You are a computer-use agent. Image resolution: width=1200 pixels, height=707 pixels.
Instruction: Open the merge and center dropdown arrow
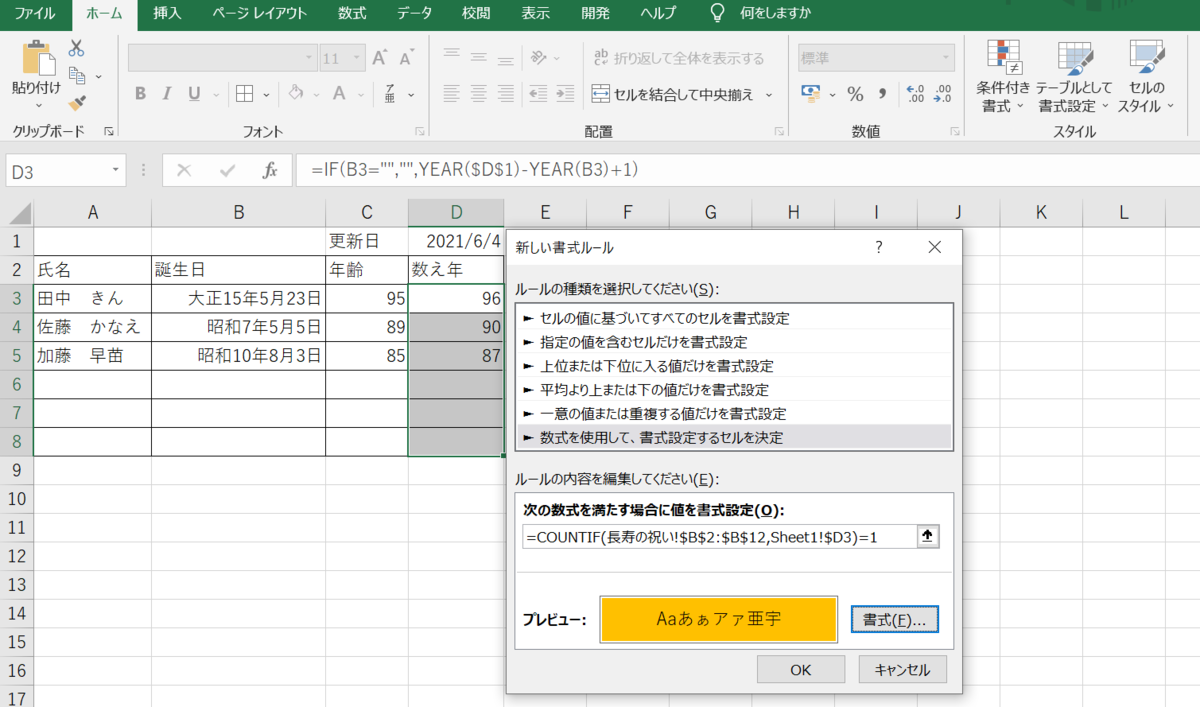coord(769,94)
